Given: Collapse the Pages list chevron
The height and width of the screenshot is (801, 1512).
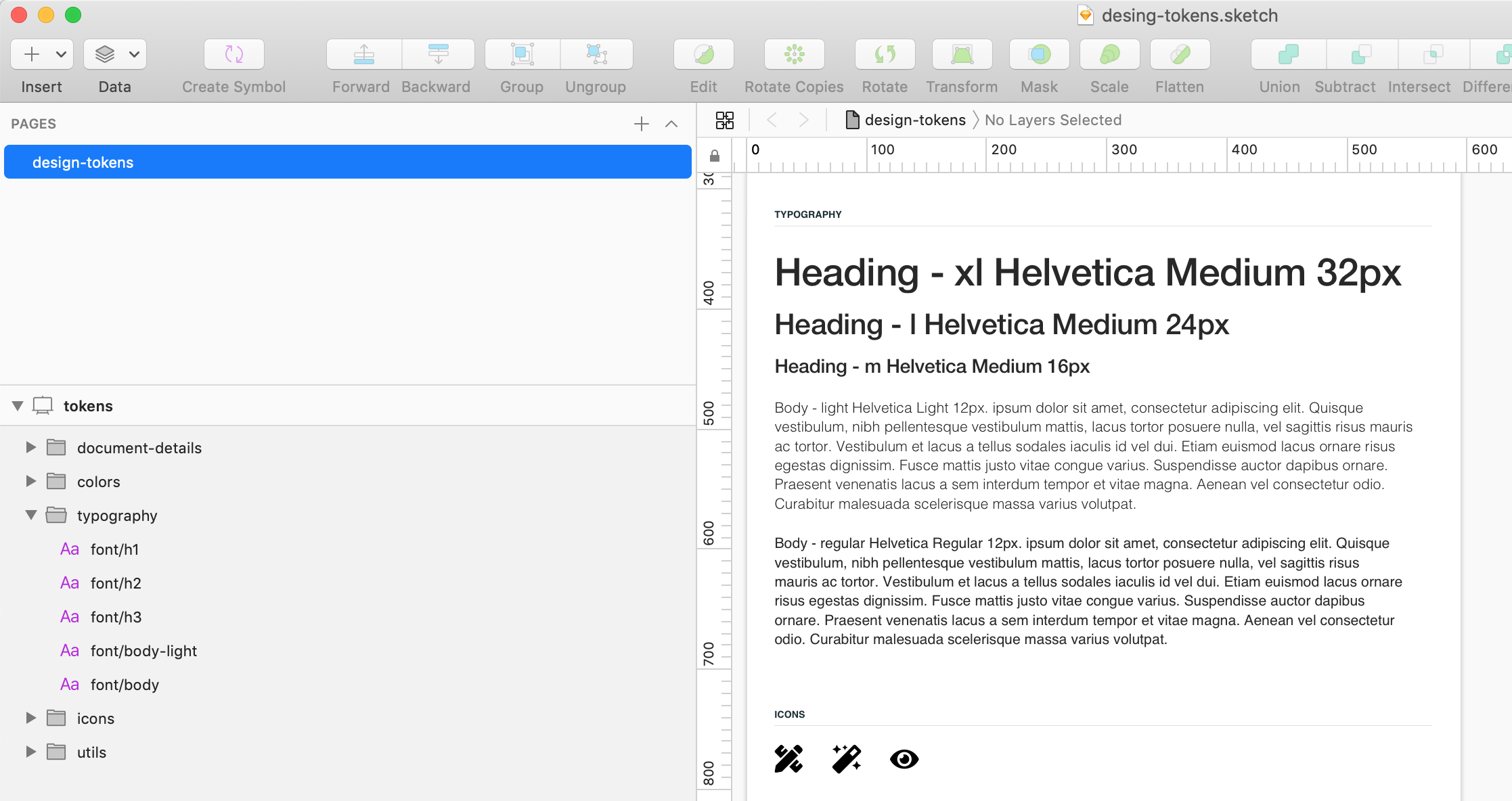Looking at the screenshot, I should pos(671,124).
